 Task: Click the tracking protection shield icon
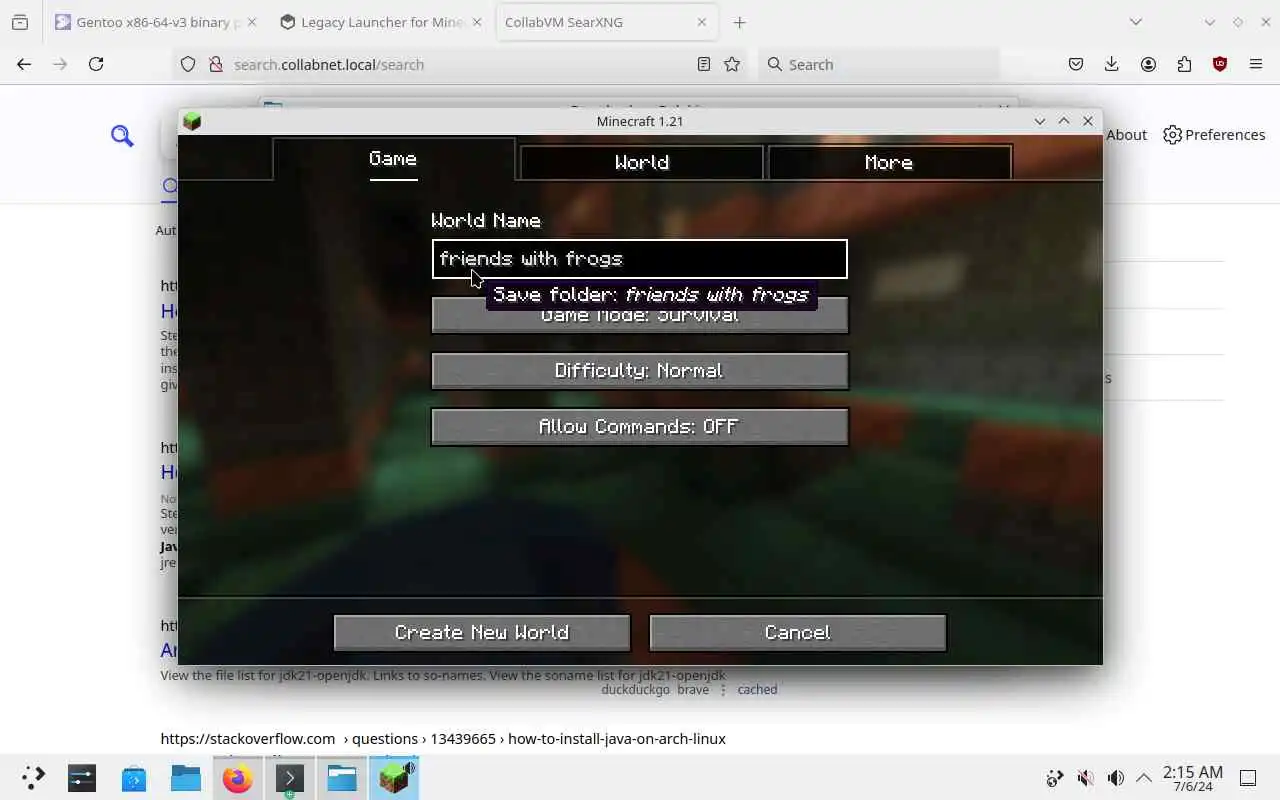tap(188, 64)
